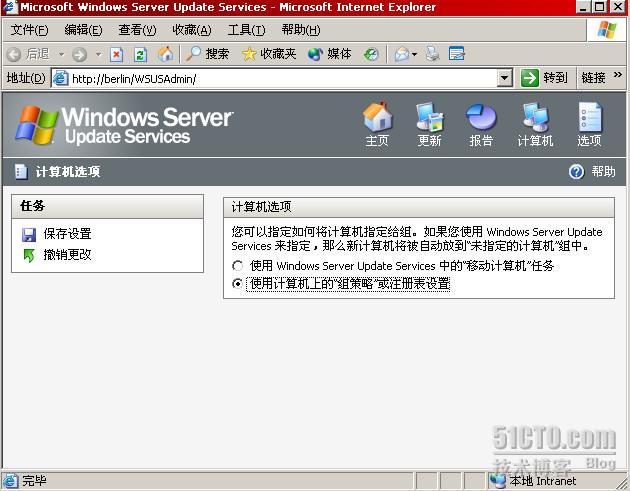
Task: Click the Refresh page icon
Action: click(x=140, y=54)
